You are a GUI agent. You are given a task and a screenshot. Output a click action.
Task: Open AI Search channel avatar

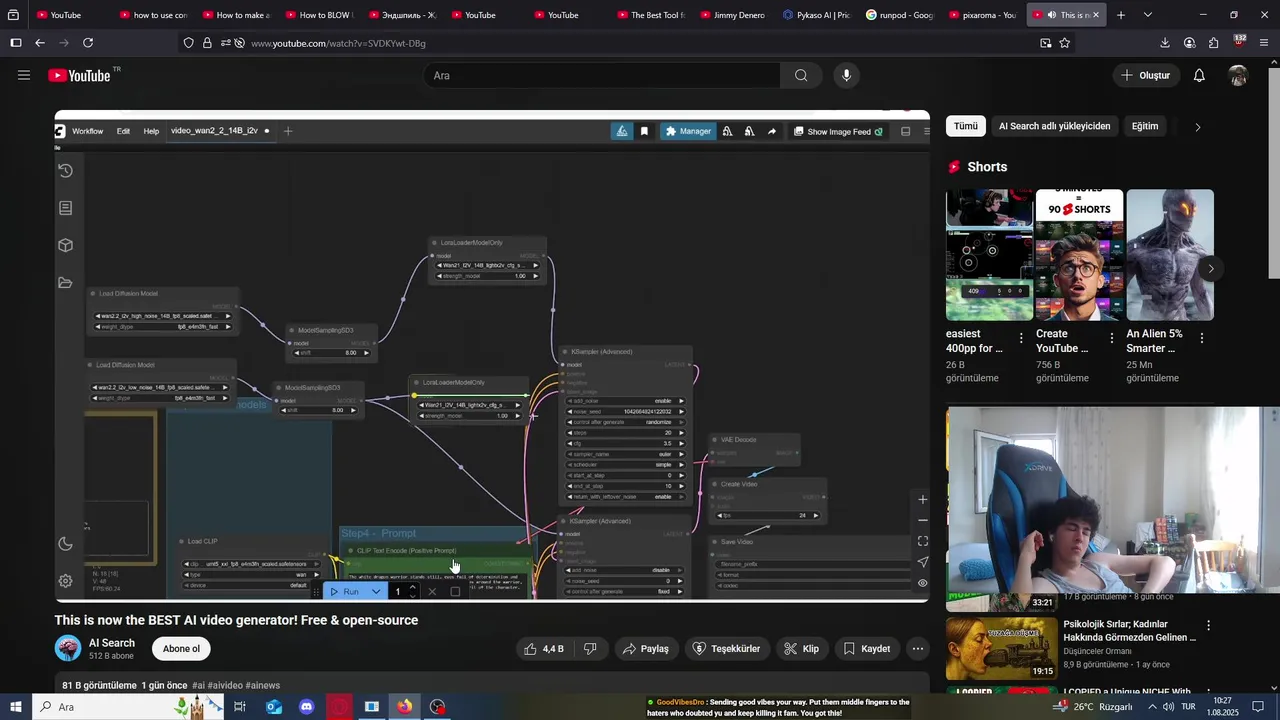68,648
